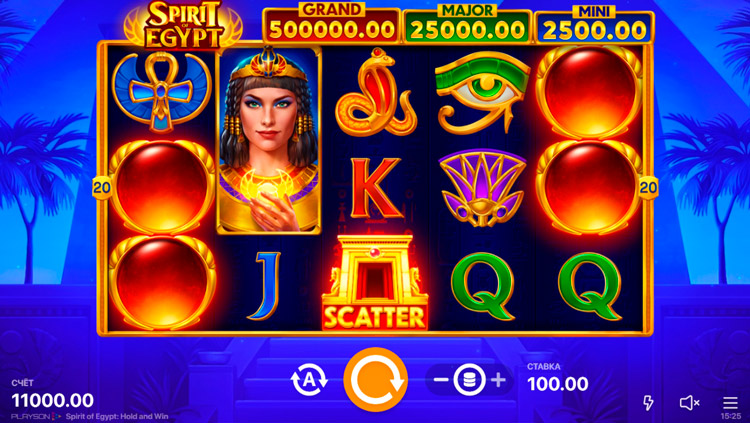The image size is (750, 423).
Task: Decrease the bet with minus button
Action: 441,380
